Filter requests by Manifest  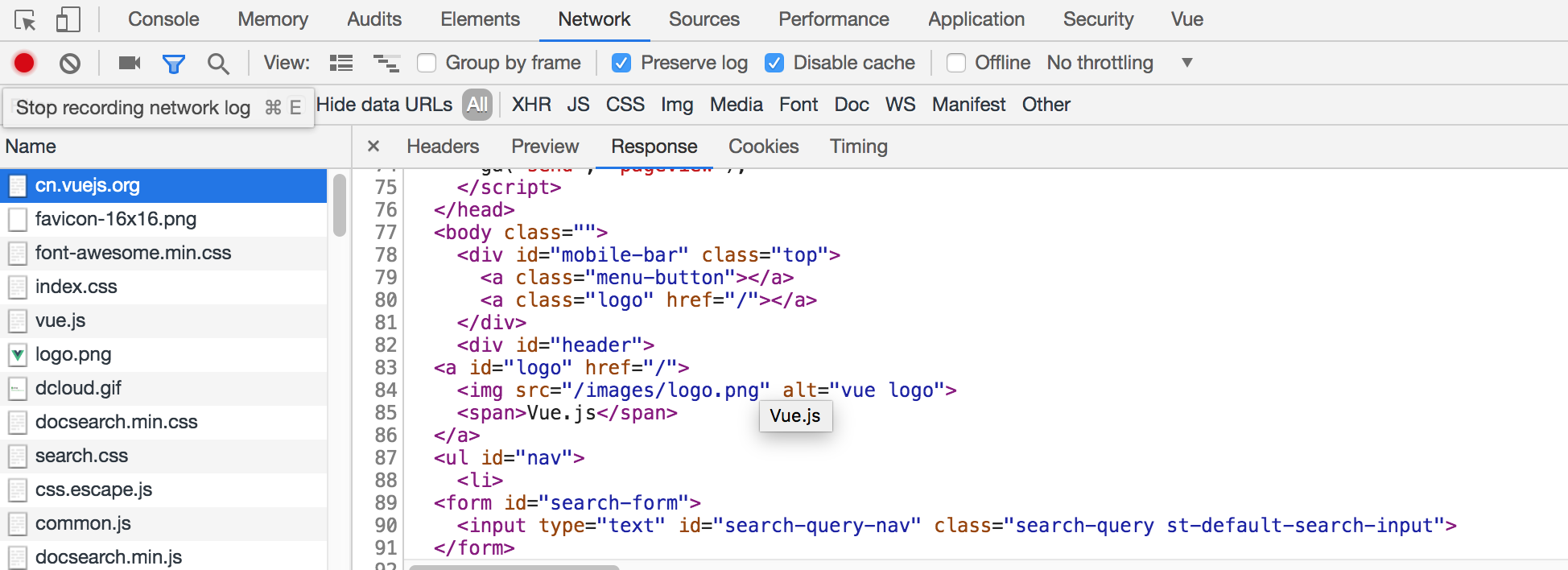[x=969, y=105]
